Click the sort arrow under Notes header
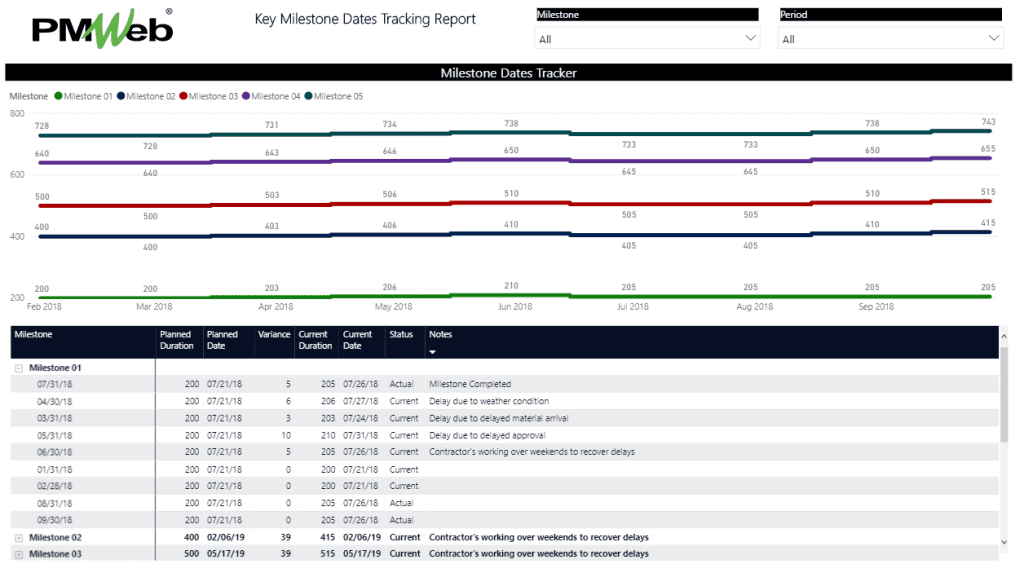This screenshot has height=564, width=1024. [x=433, y=352]
